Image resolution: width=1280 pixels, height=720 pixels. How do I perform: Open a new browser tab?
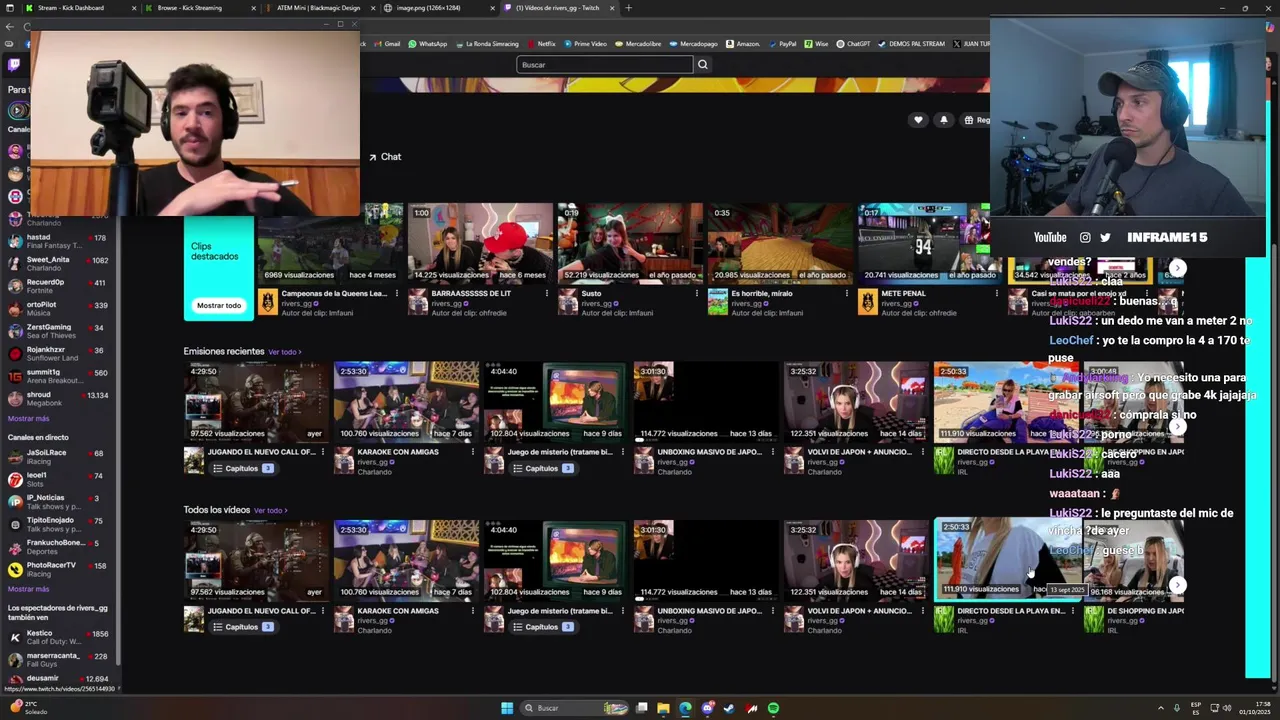(x=628, y=8)
